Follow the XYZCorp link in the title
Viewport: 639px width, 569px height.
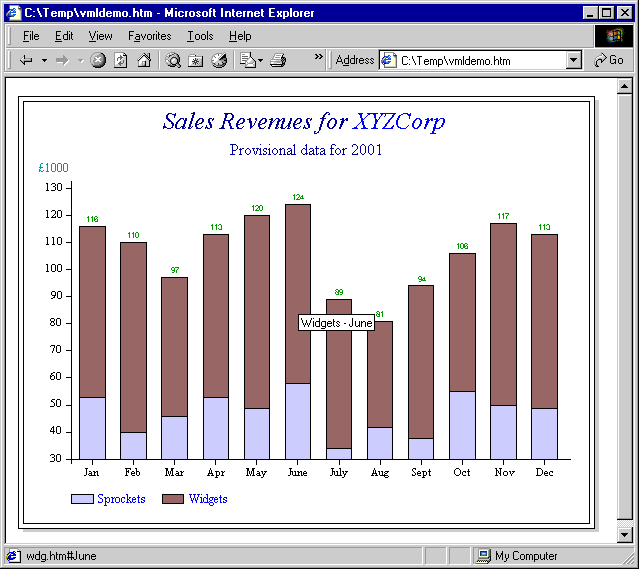(x=399, y=121)
